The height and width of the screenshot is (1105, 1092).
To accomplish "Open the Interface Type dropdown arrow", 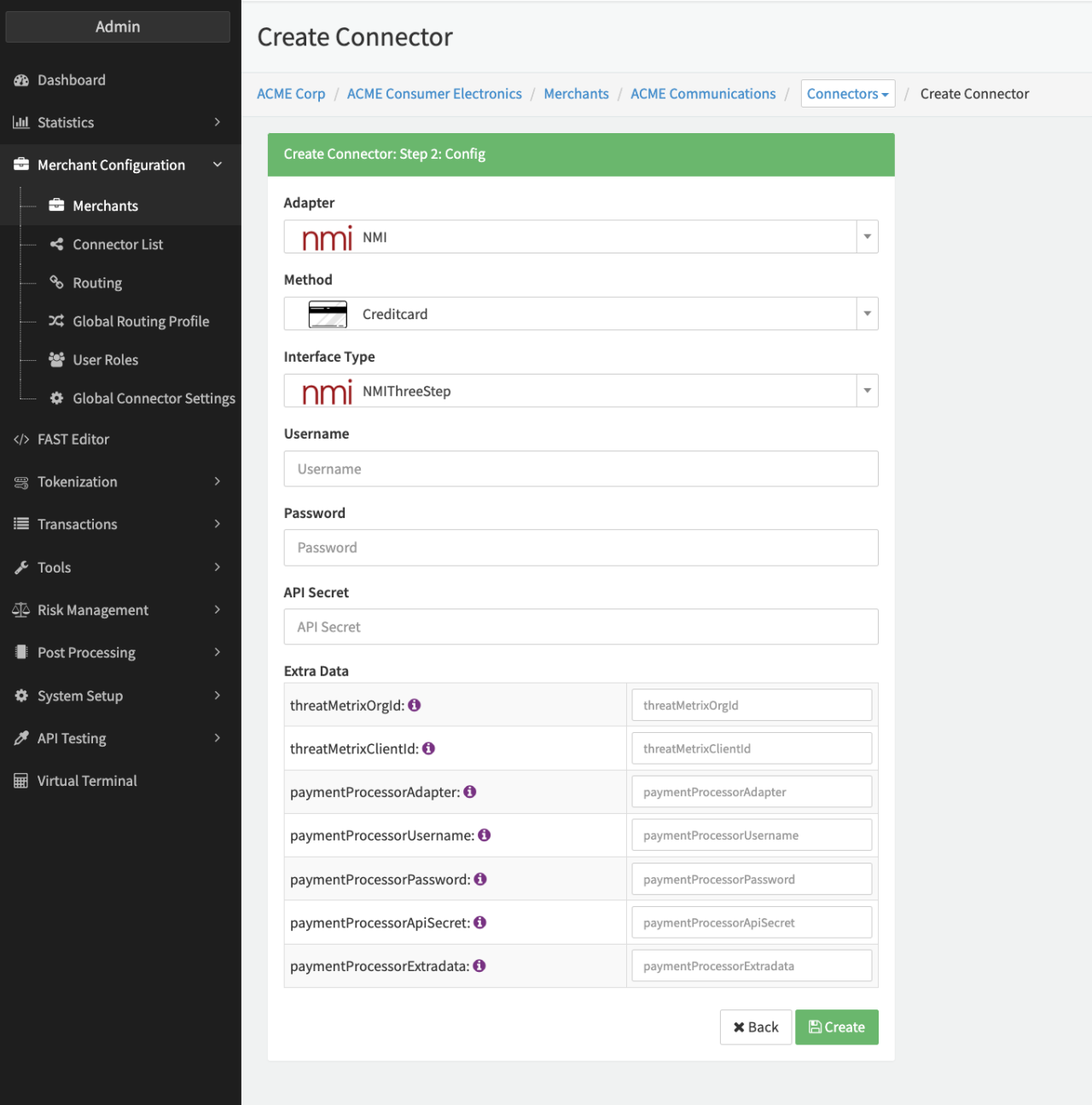I will [x=867, y=391].
